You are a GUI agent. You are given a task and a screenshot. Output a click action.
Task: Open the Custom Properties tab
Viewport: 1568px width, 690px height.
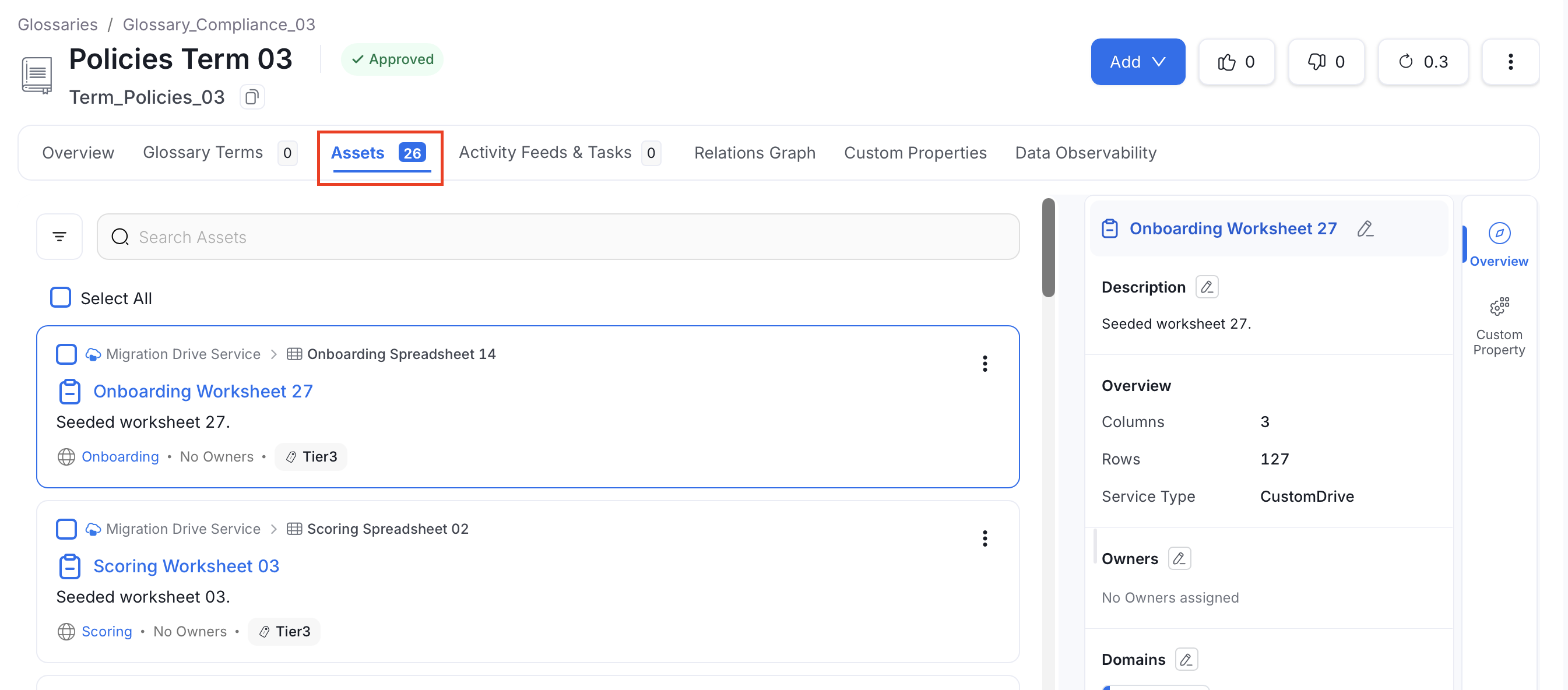click(915, 153)
